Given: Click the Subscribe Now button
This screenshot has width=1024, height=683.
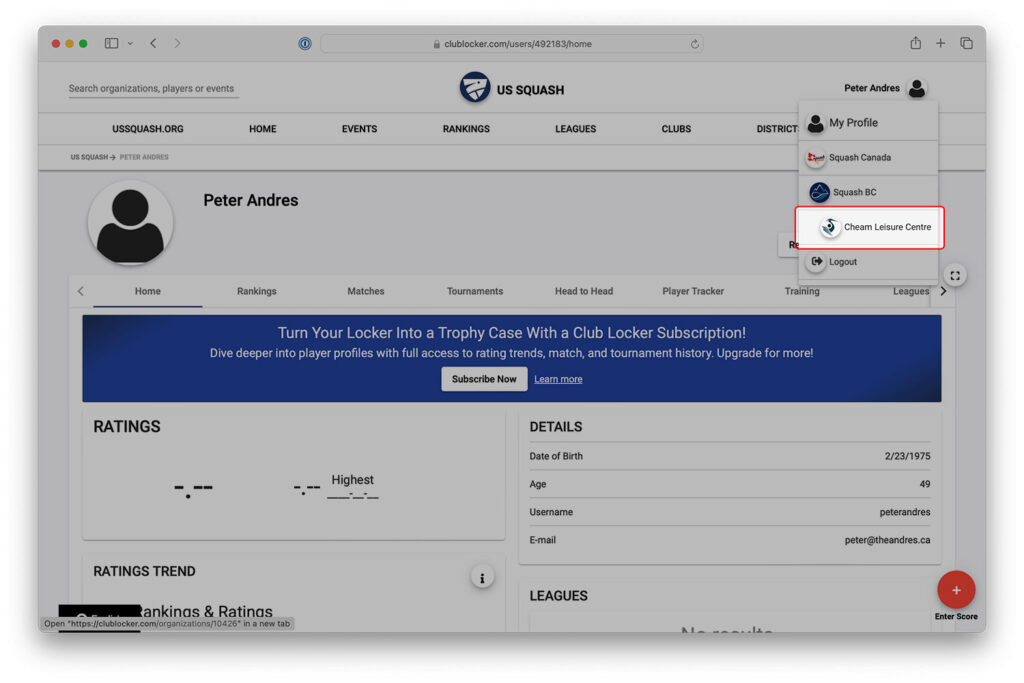Looking at the screenshot, I should 484,379.
